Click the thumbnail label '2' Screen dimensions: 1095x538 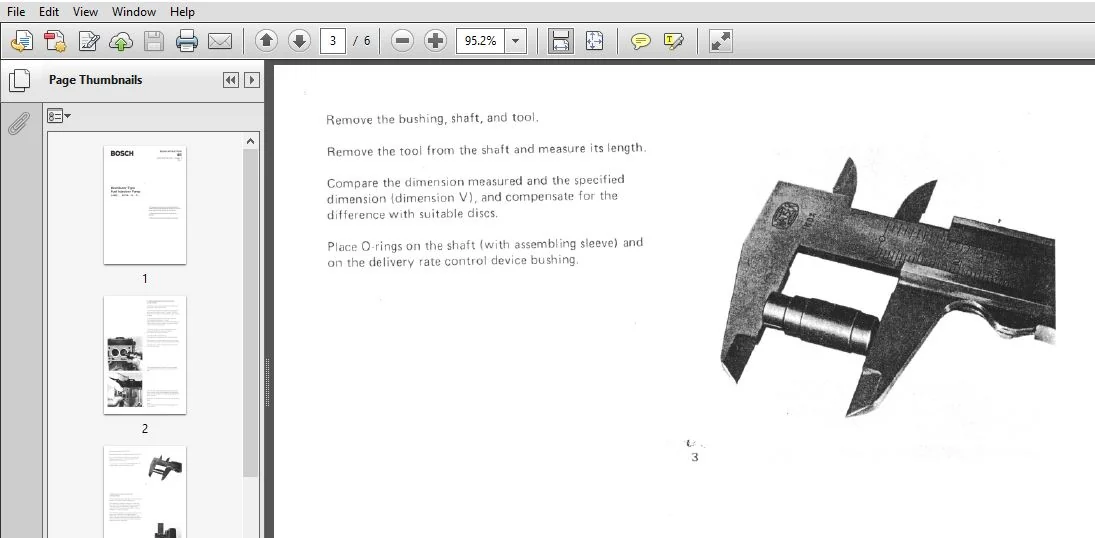point(145,429)
